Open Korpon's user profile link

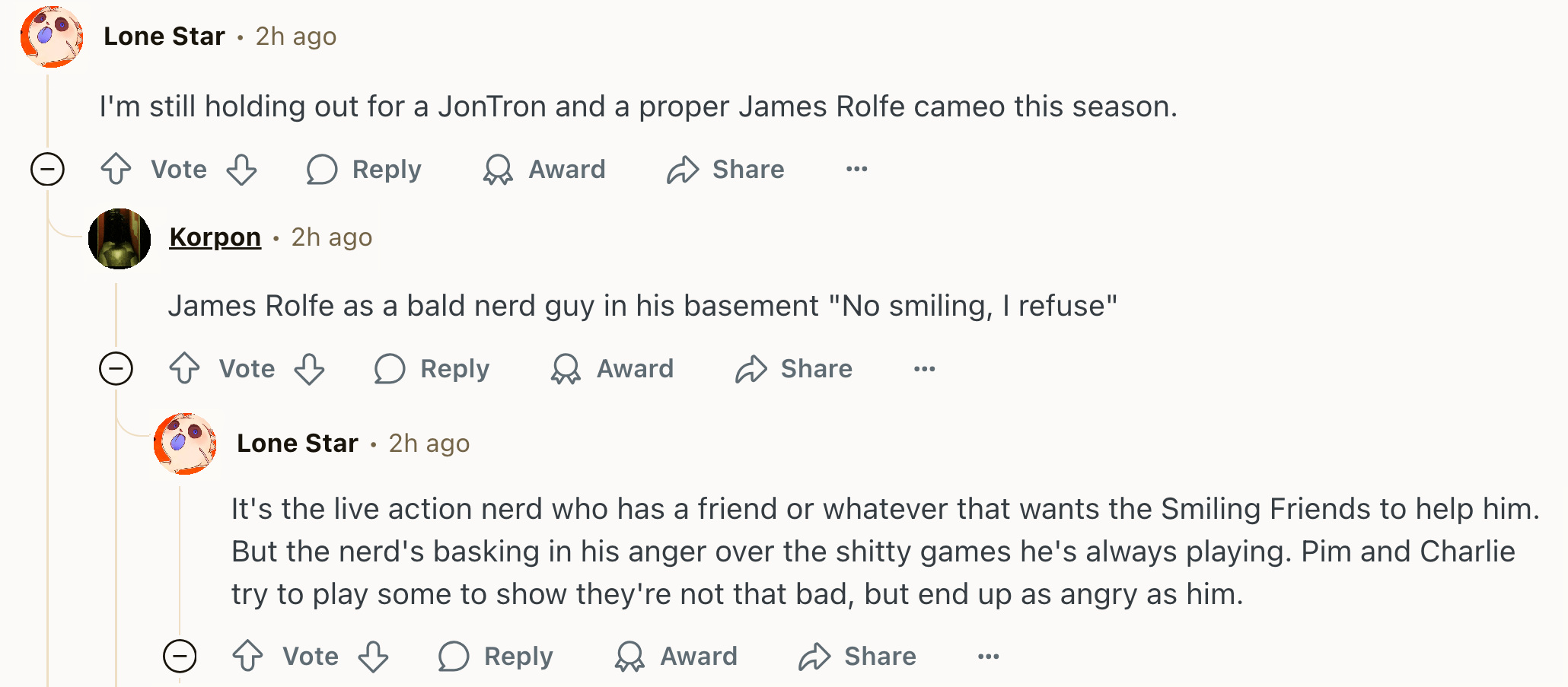click(215, 237)
